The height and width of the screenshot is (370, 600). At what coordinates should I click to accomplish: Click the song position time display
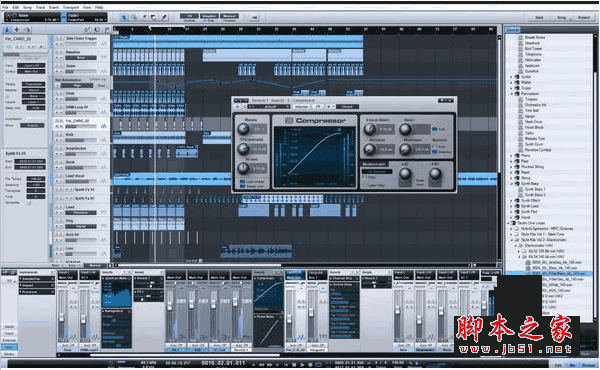tap(223, 363)
